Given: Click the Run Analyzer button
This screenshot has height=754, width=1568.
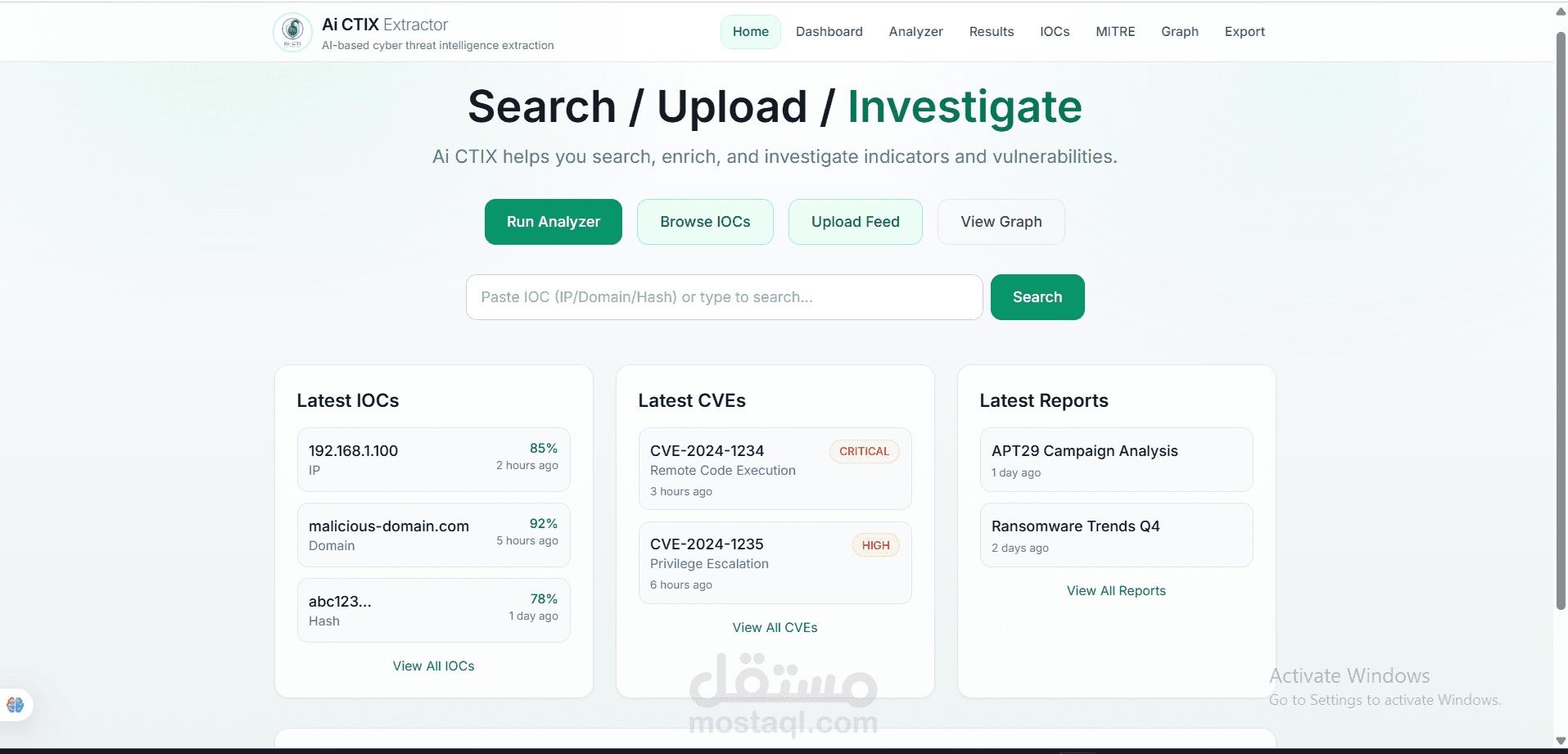Looking at the screenshot, I should (x=553, y=221).
